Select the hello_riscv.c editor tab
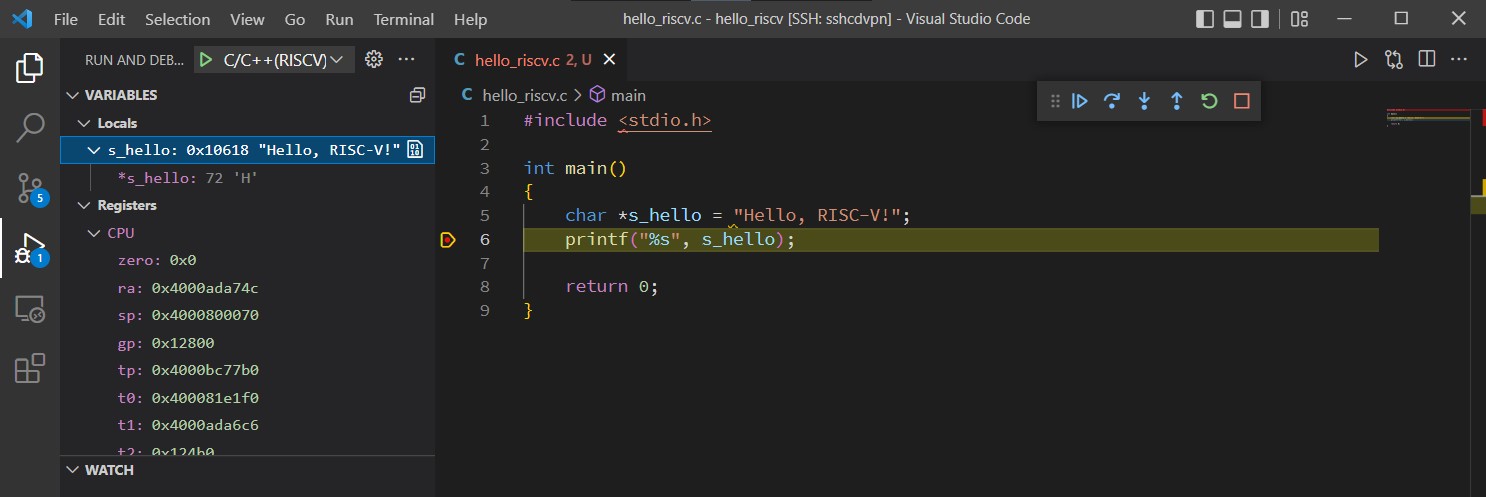Image resolution: width=1486 pixels, height=497 pixels. pyautogui.click(x=531, y=60)
